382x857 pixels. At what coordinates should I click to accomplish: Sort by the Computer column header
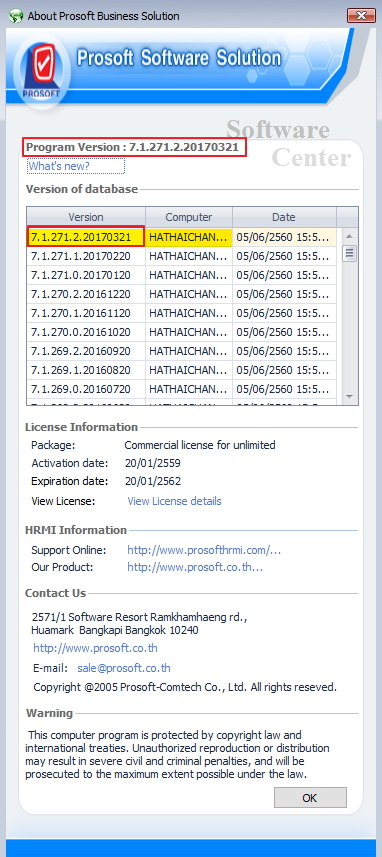(x=189, y=217)
